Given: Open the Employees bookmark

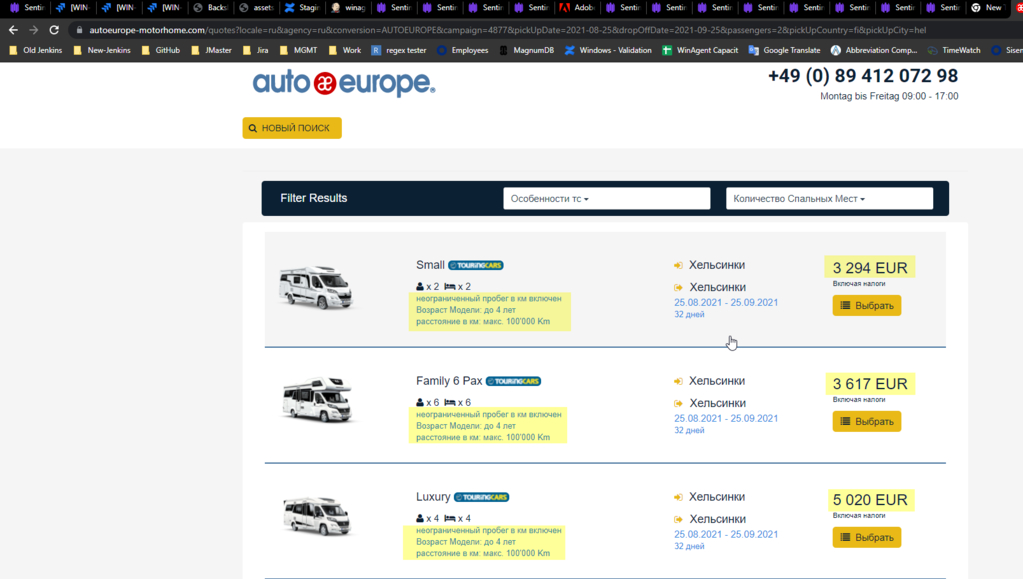Looking at the screenshot, I should 463,50.
